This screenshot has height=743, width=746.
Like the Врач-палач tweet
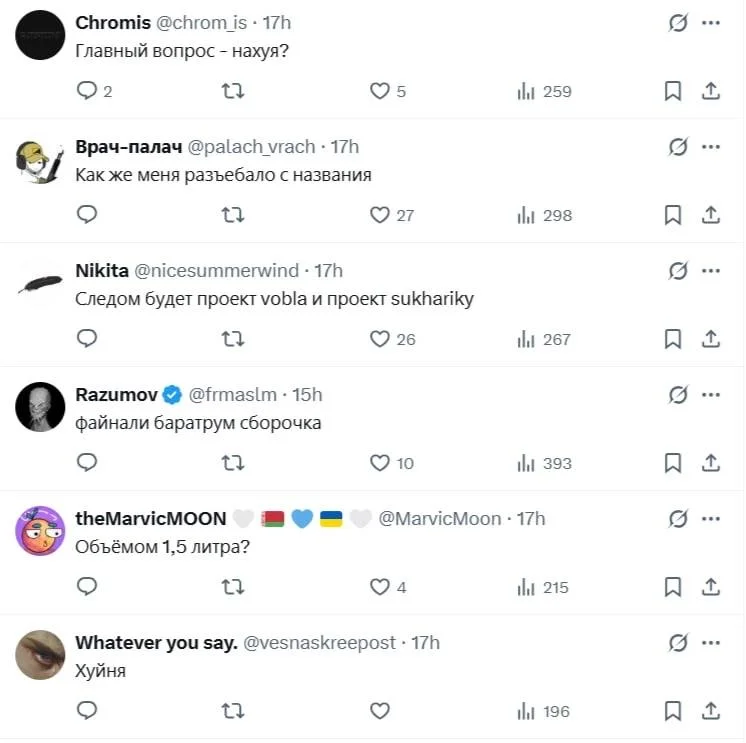(x=380, y=215)
